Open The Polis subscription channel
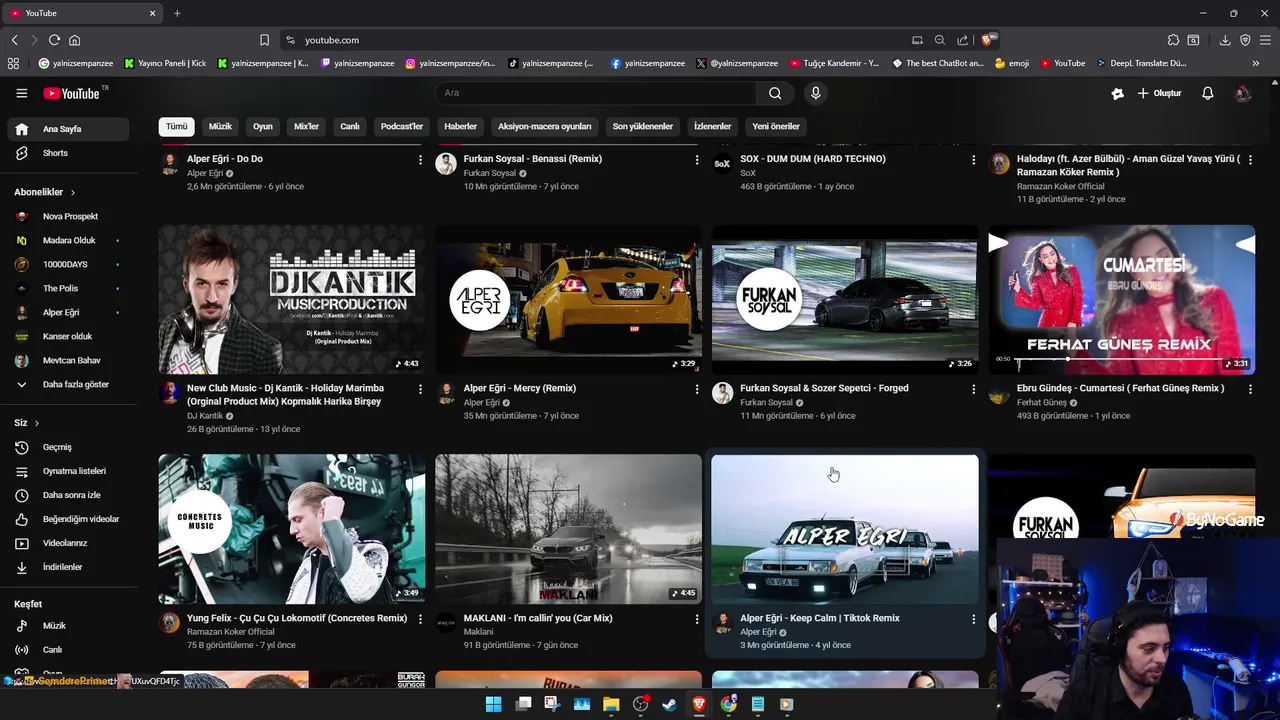The width and height of the screenshot is (1280, 720). 68,288
